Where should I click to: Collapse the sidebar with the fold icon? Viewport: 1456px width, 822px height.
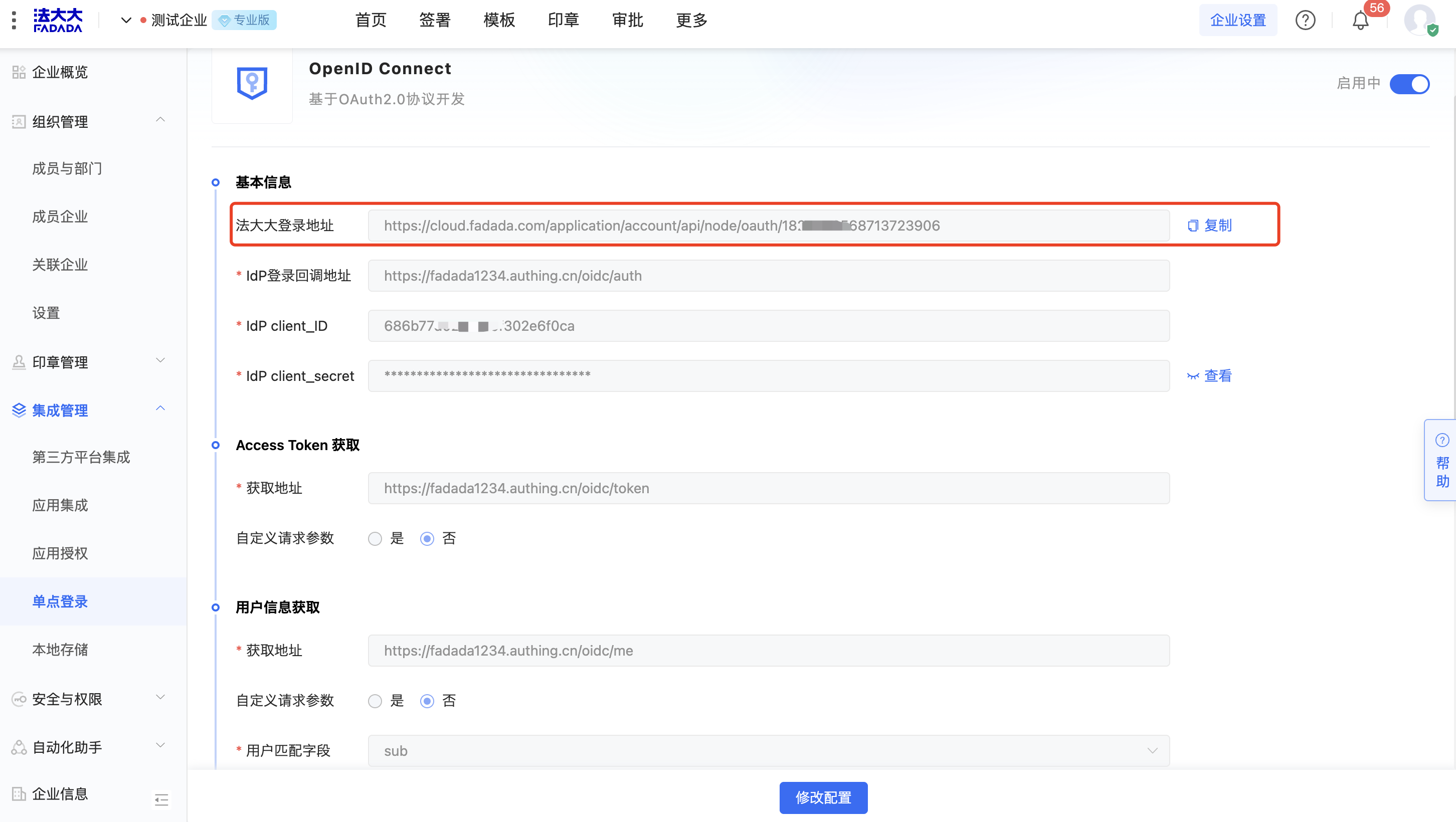click(161, 799)
